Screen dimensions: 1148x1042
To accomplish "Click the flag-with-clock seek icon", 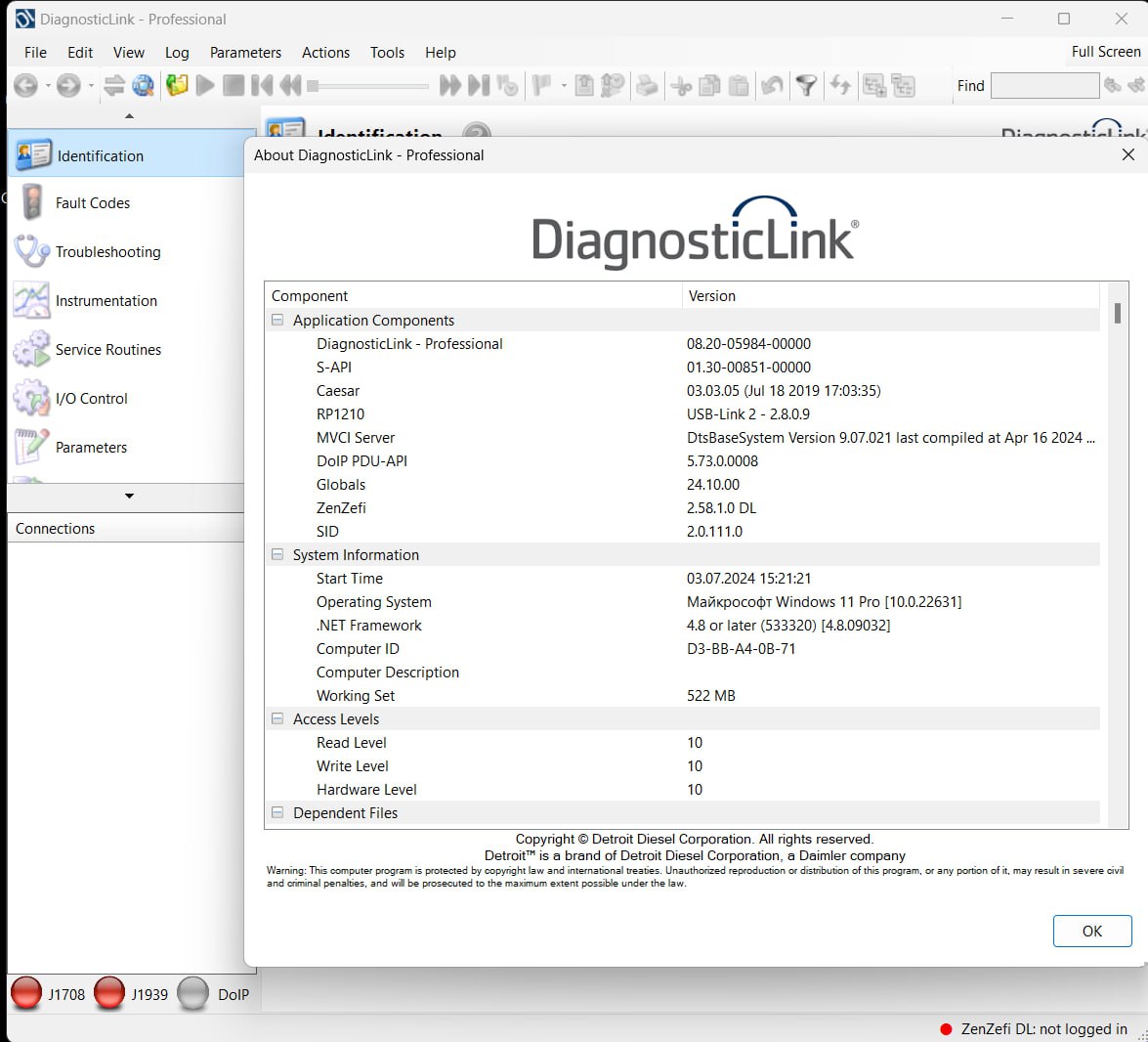I will [x=507, y=86].
